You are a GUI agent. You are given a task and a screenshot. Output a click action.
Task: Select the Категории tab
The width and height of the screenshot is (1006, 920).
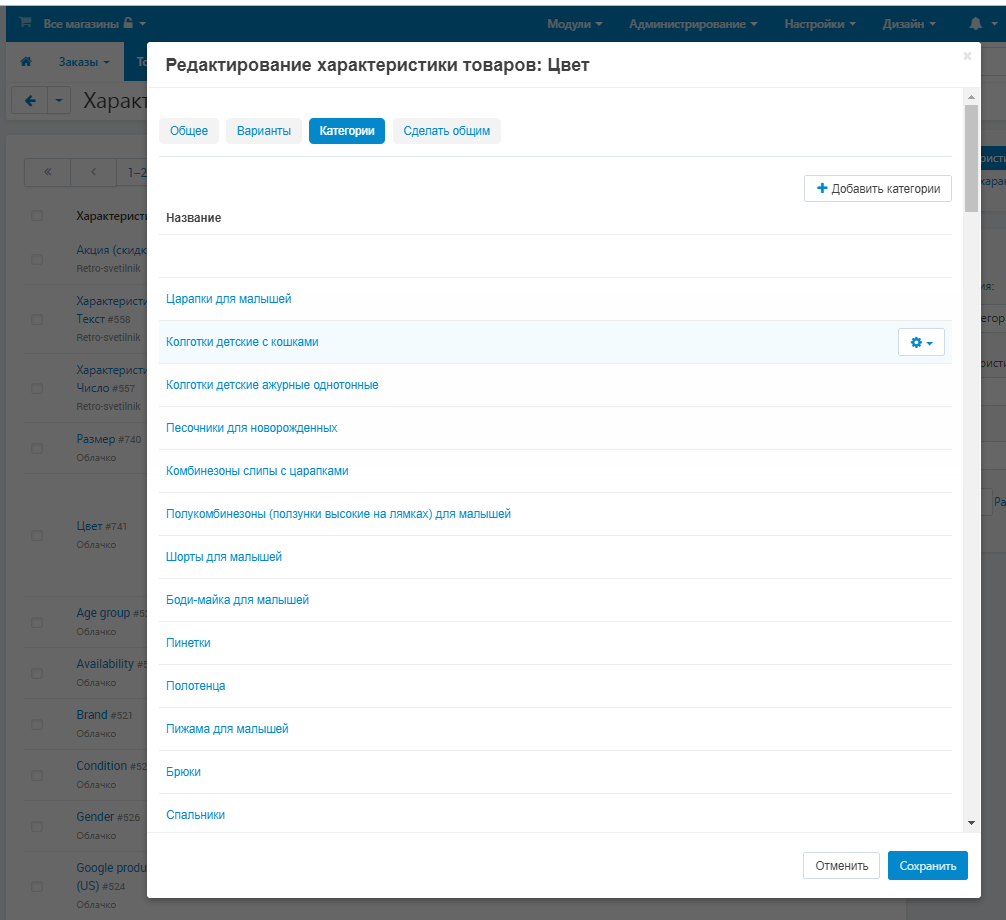click(347, 131)
